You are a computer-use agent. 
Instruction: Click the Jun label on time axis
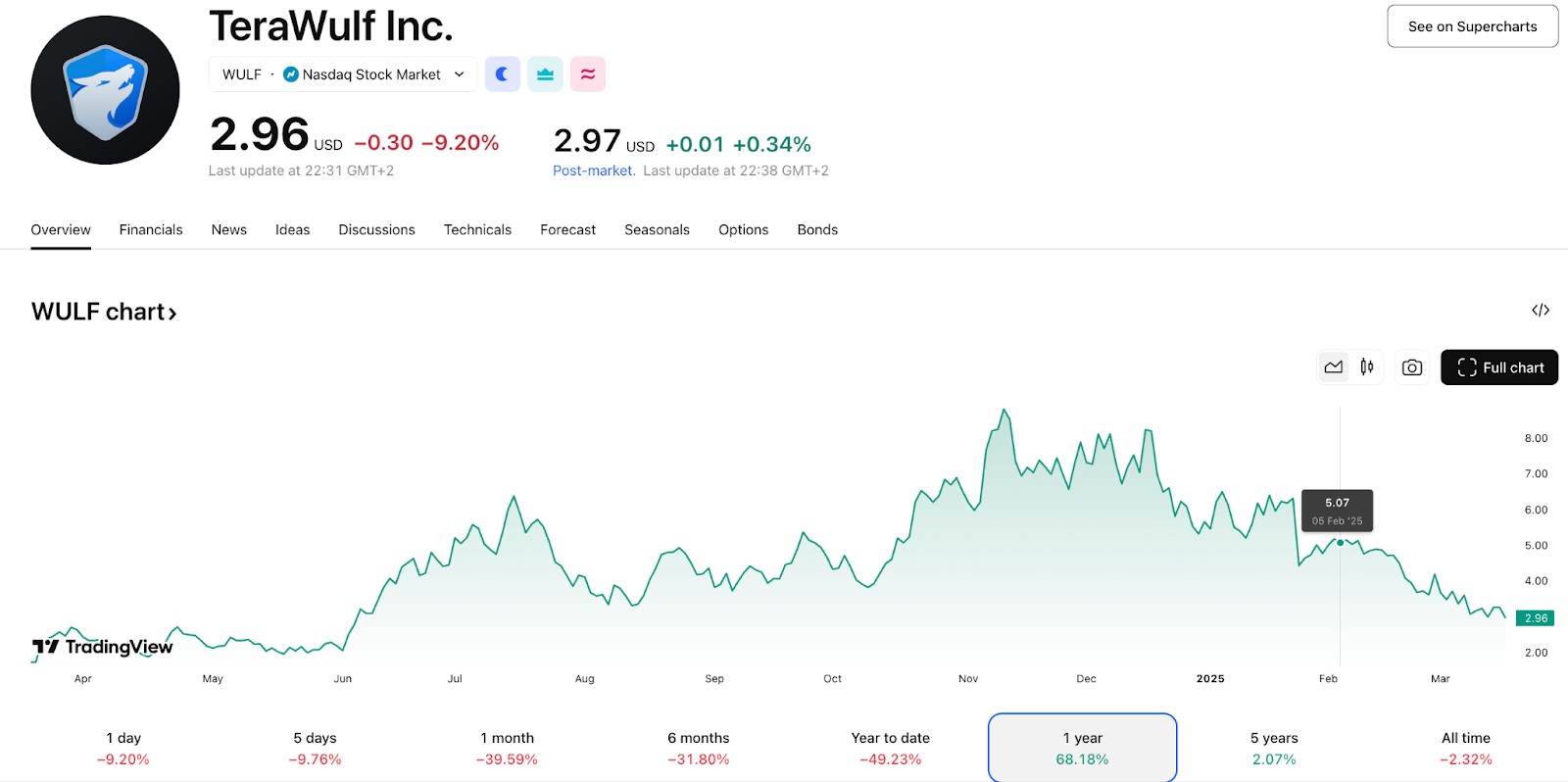343,678
